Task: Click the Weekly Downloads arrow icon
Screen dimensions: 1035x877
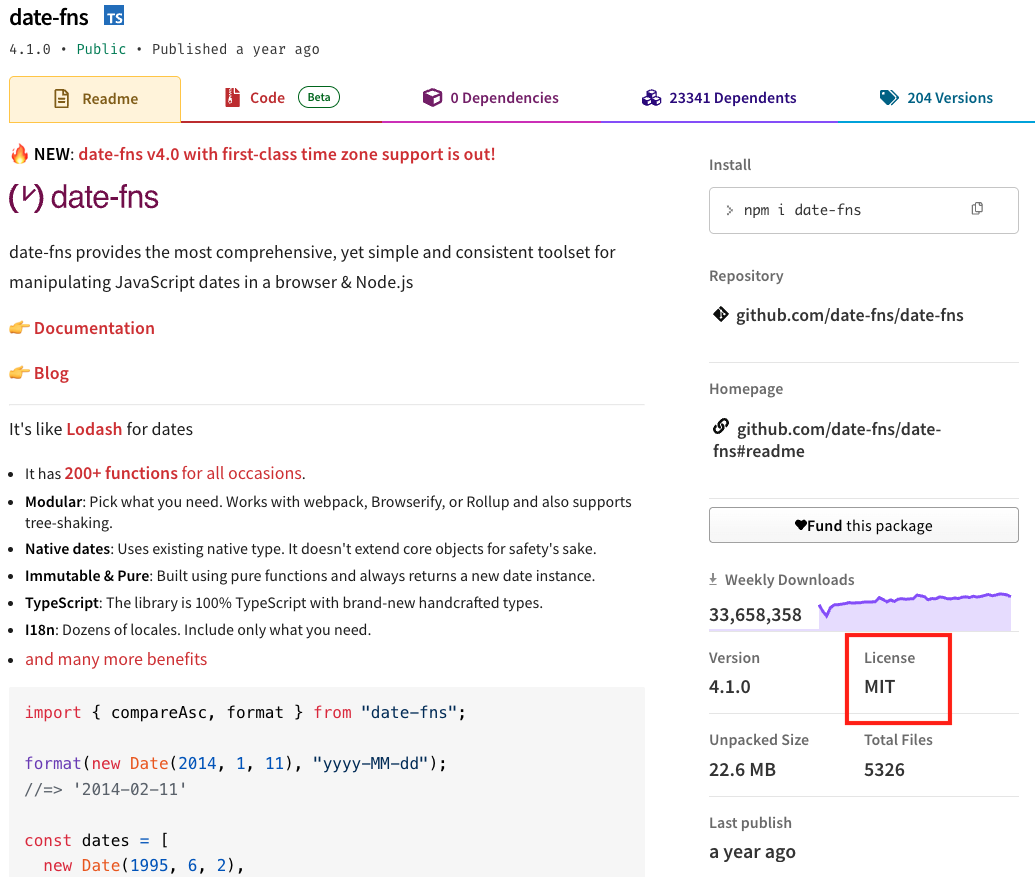Action: [x=713, y=579]
